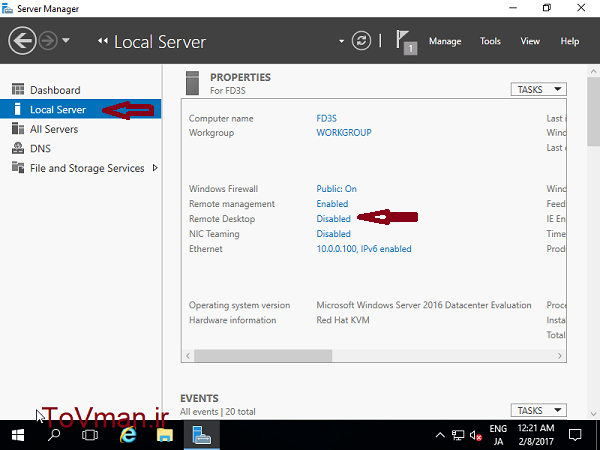The height and width of the screenshot is (450, 600).
Task: Click Ethernet 10.0.0.100 IPv6 link
Action: [x=364, y=249]
